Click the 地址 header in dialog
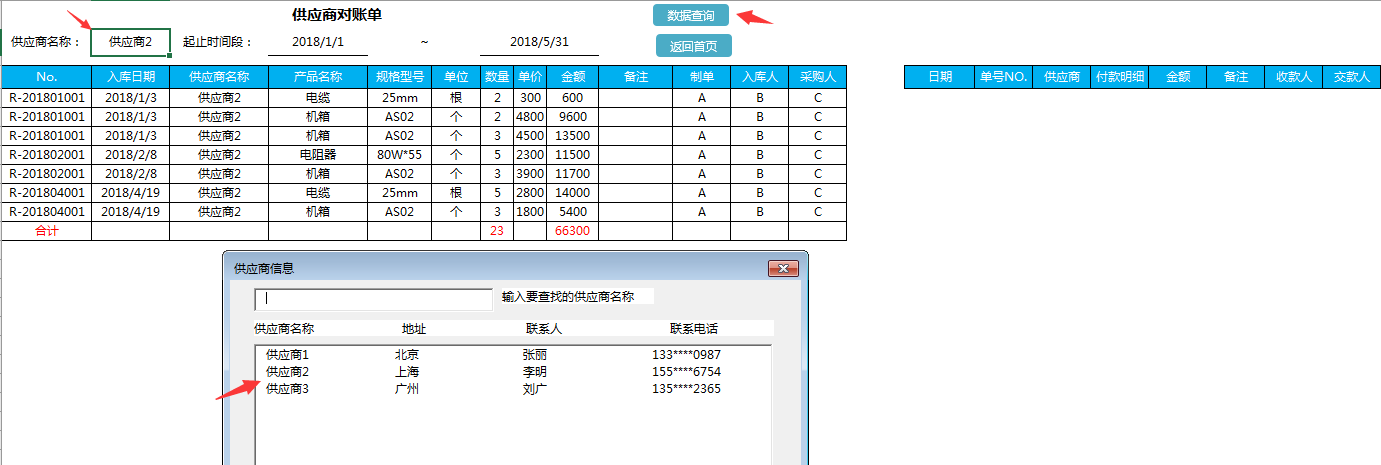The image size is (1381, 465). click(x=414, y=329)
